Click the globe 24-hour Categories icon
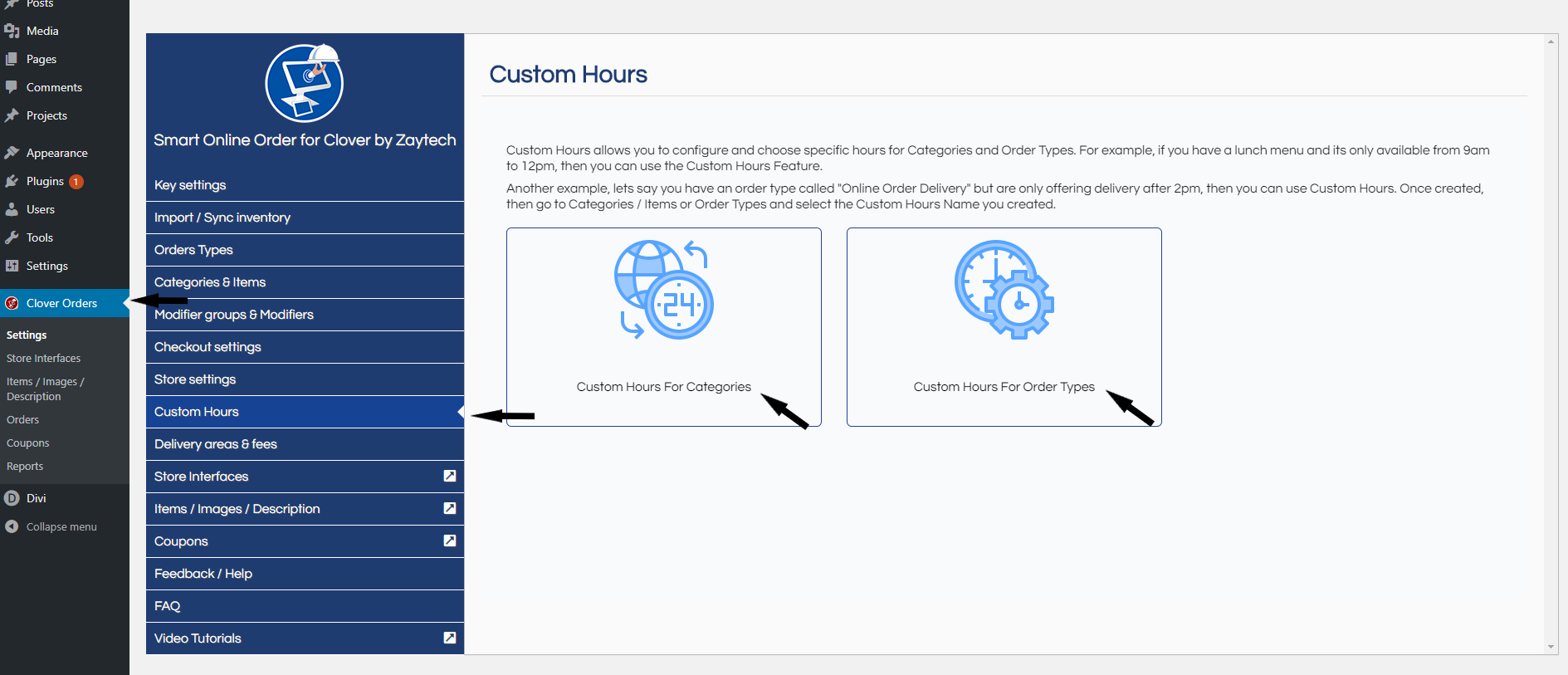Image resolution: width=1568 pixels, height=675 pixels. [x=664, y=290]
